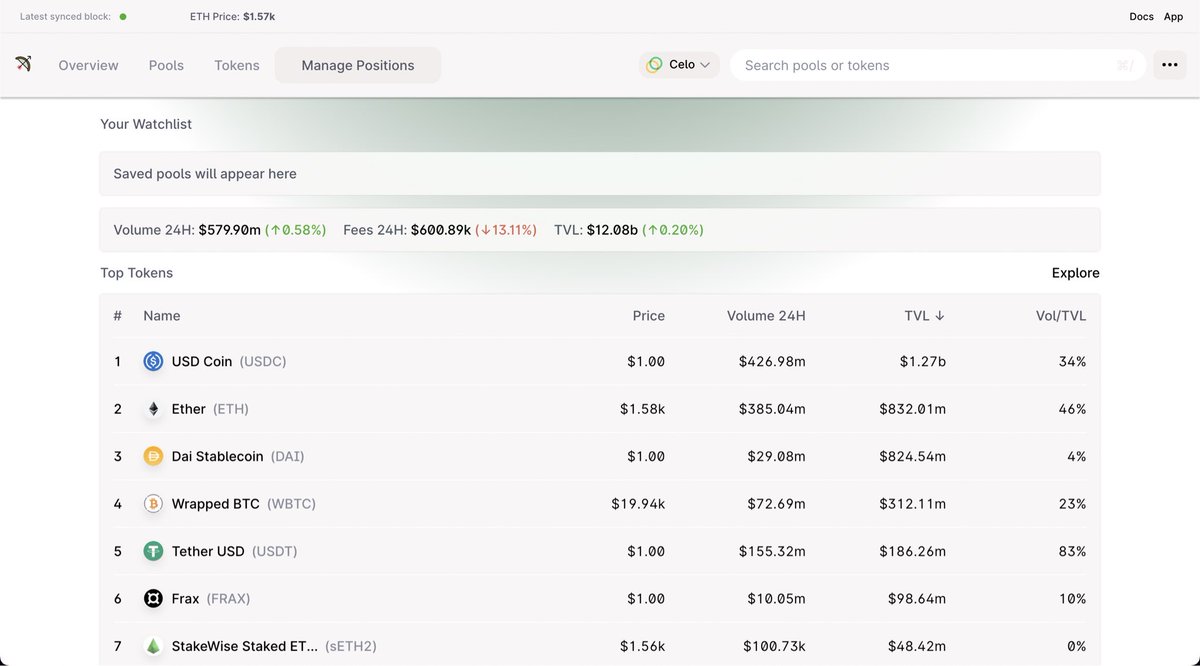Click the StakeWise Staked ETH token icon
The width and height of the screenshot is (1200, 666).
tap(153, 646)
